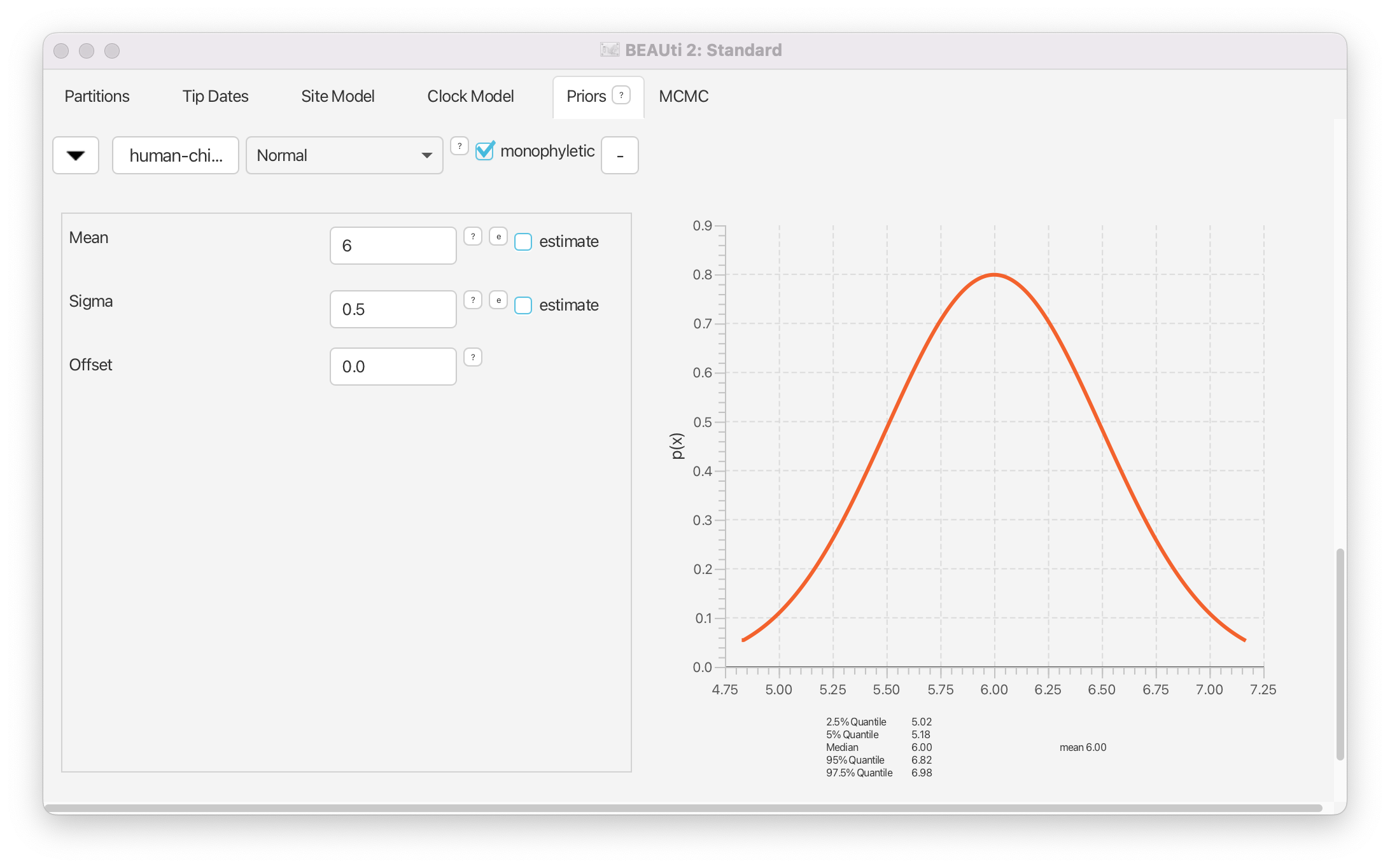The height and width of the screenshot is (868, 1390).
Task: Click help icon beside distribution dropdown
Action: pos(459,146)
